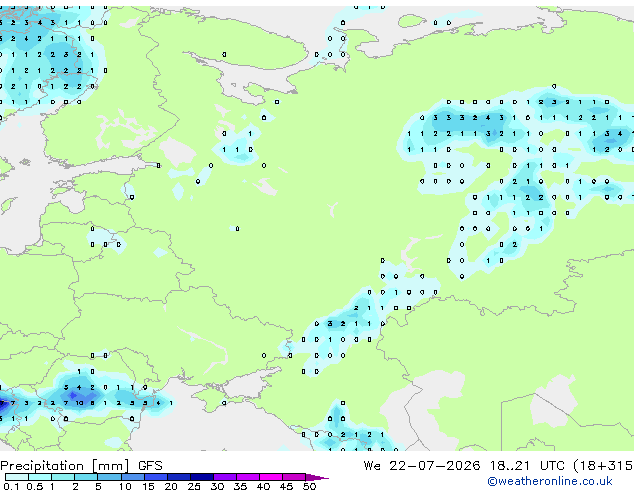Click the legend swatch between 0.5 and 1
The width and height of the screenshot is (634, 490).
[40, 477]
